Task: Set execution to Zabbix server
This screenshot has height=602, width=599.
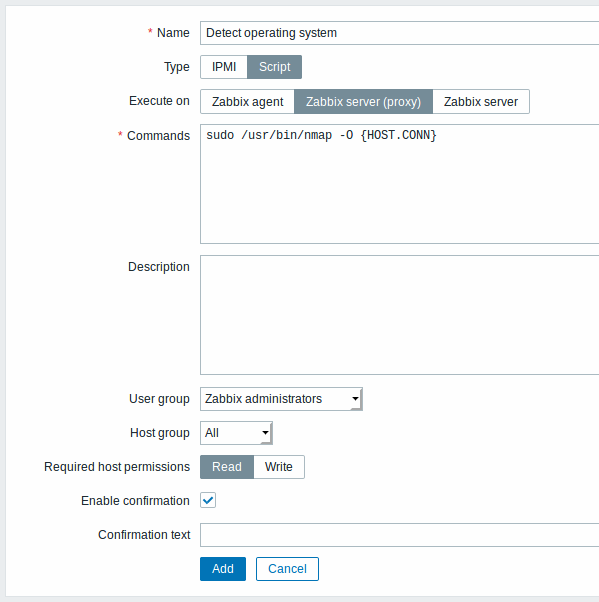Action: (x=481, y=102)
